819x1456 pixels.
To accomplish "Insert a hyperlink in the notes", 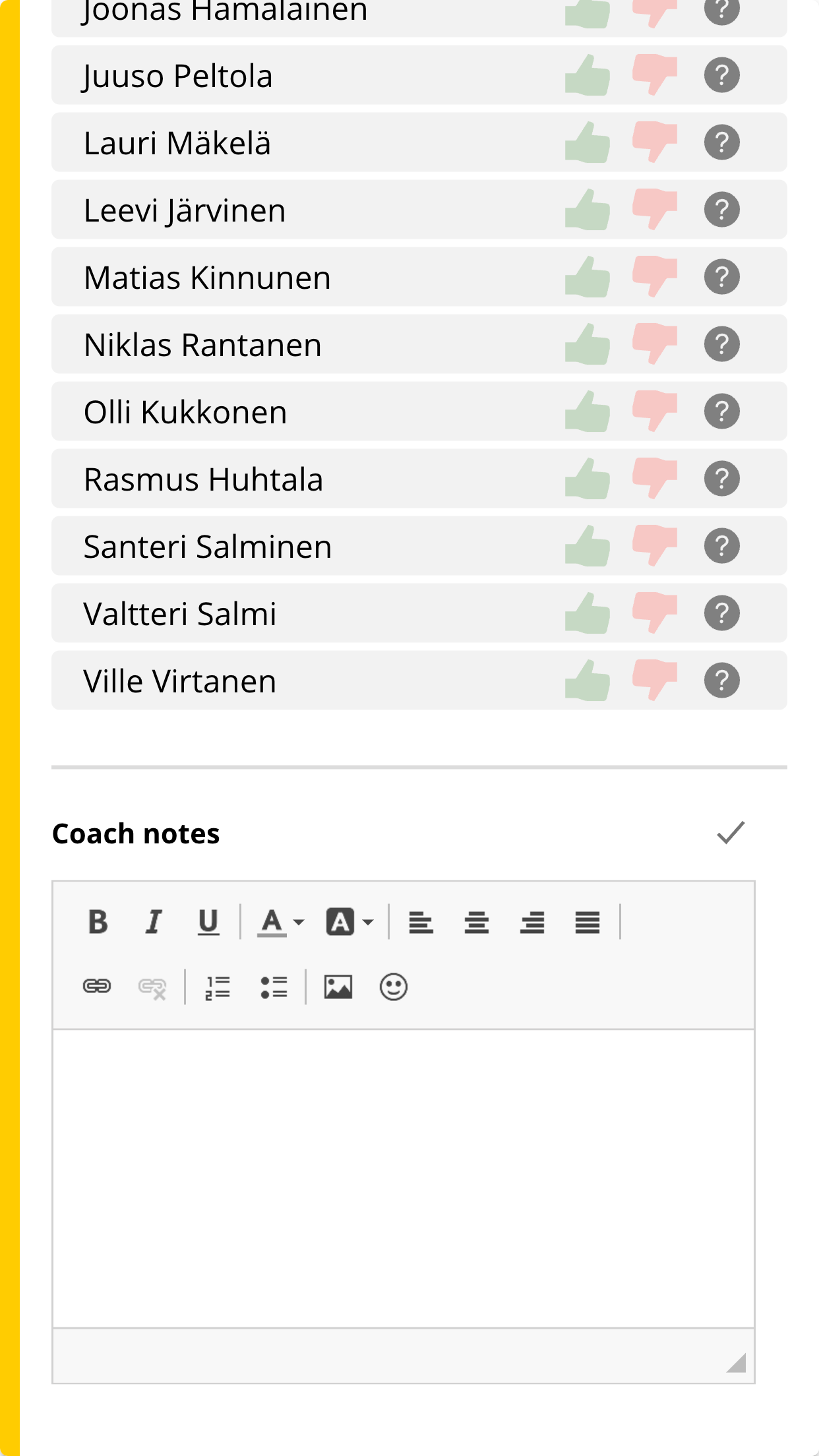I will [x=97, y=987].
